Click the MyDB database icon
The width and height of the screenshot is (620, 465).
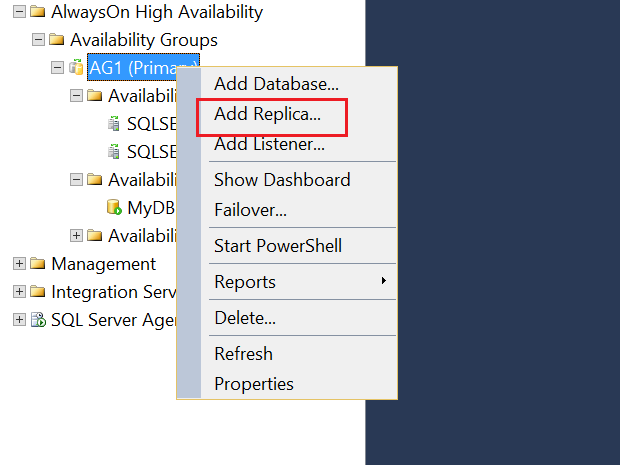[113, 208]
